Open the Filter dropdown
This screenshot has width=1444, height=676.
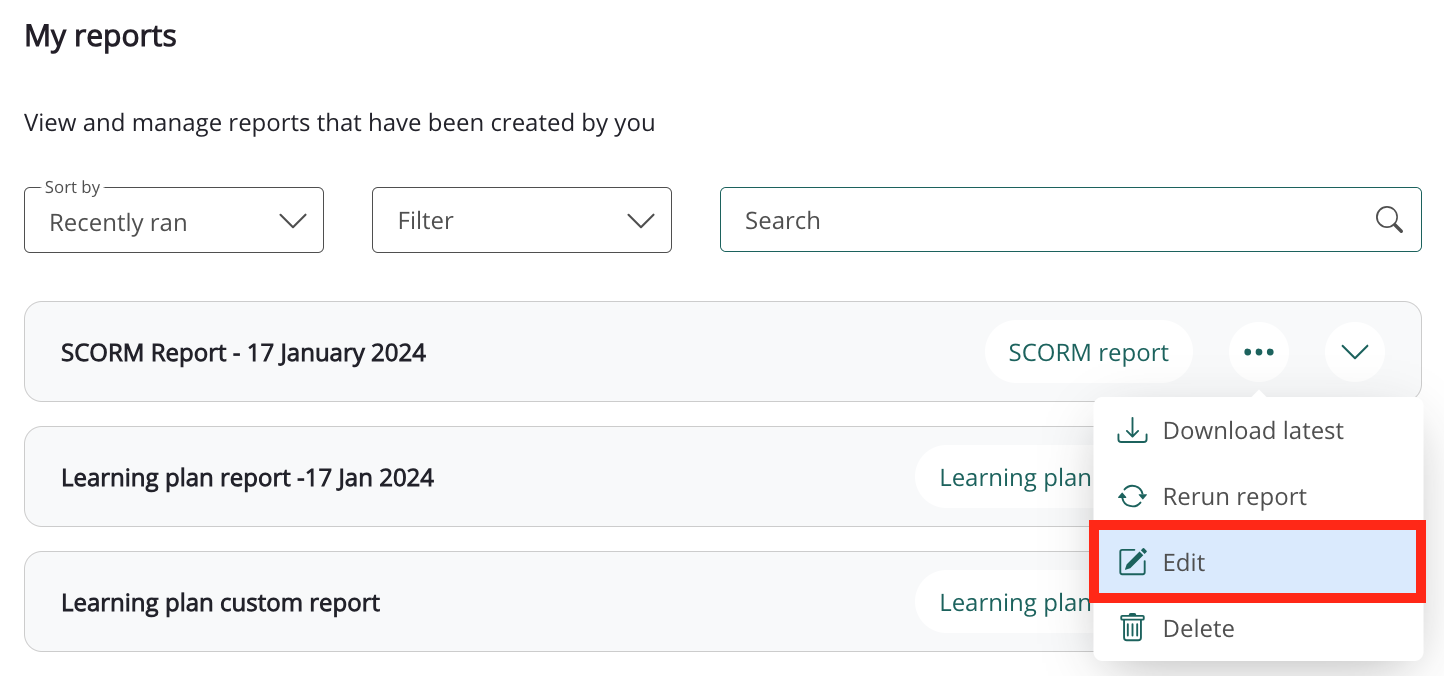point(521,221)
